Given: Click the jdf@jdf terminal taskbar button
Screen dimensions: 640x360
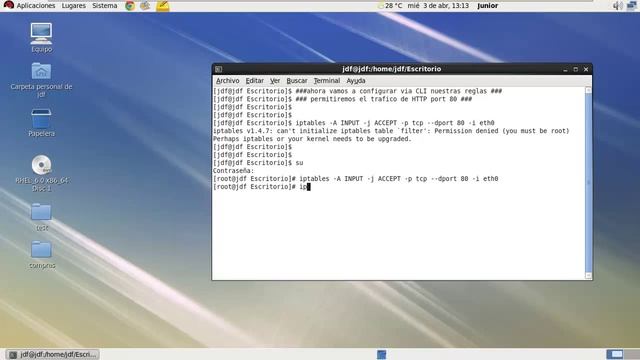Looking at the screenshot, I should click(x=53, y=354).
